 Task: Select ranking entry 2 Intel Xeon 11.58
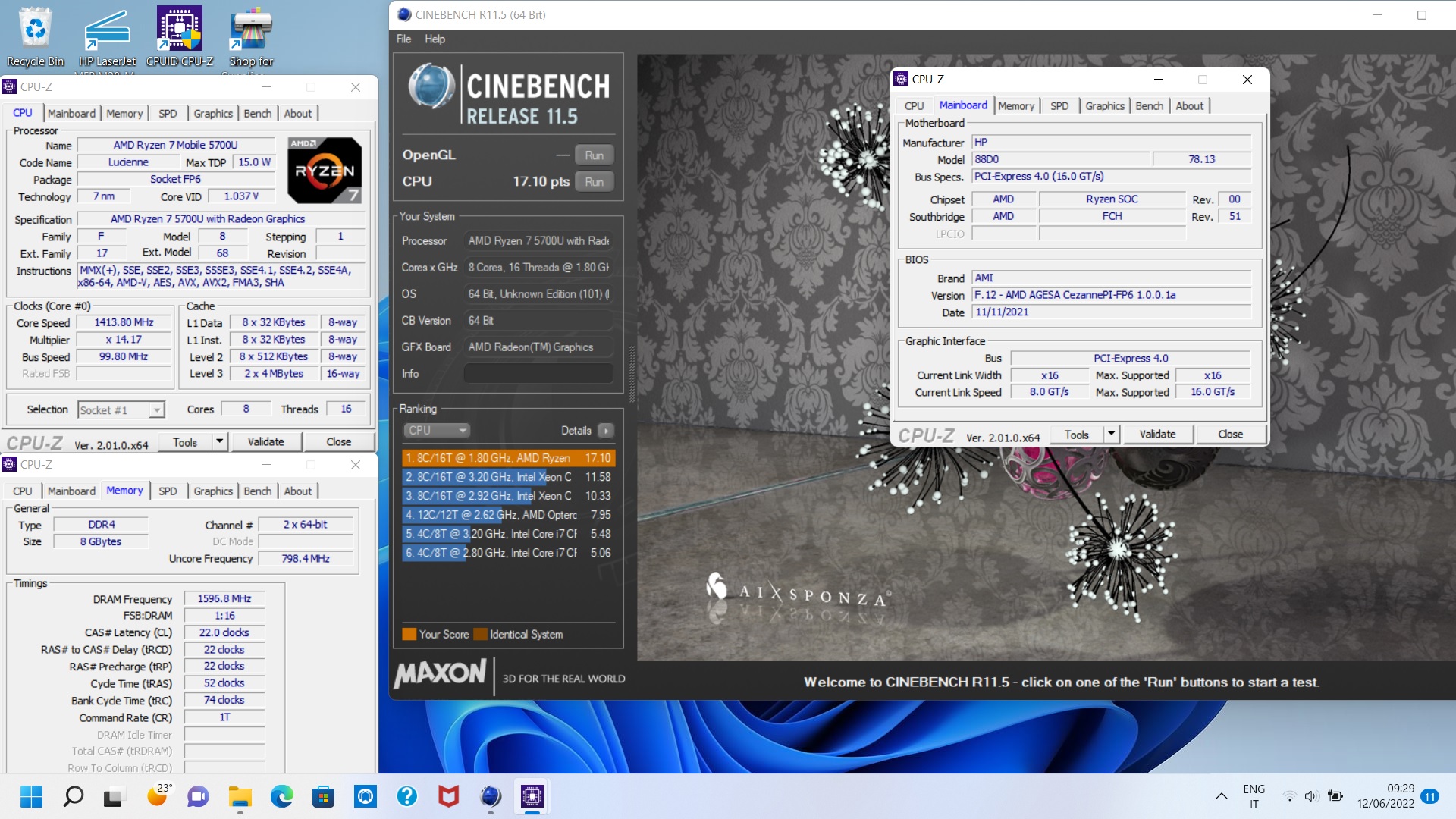(508, 477)
